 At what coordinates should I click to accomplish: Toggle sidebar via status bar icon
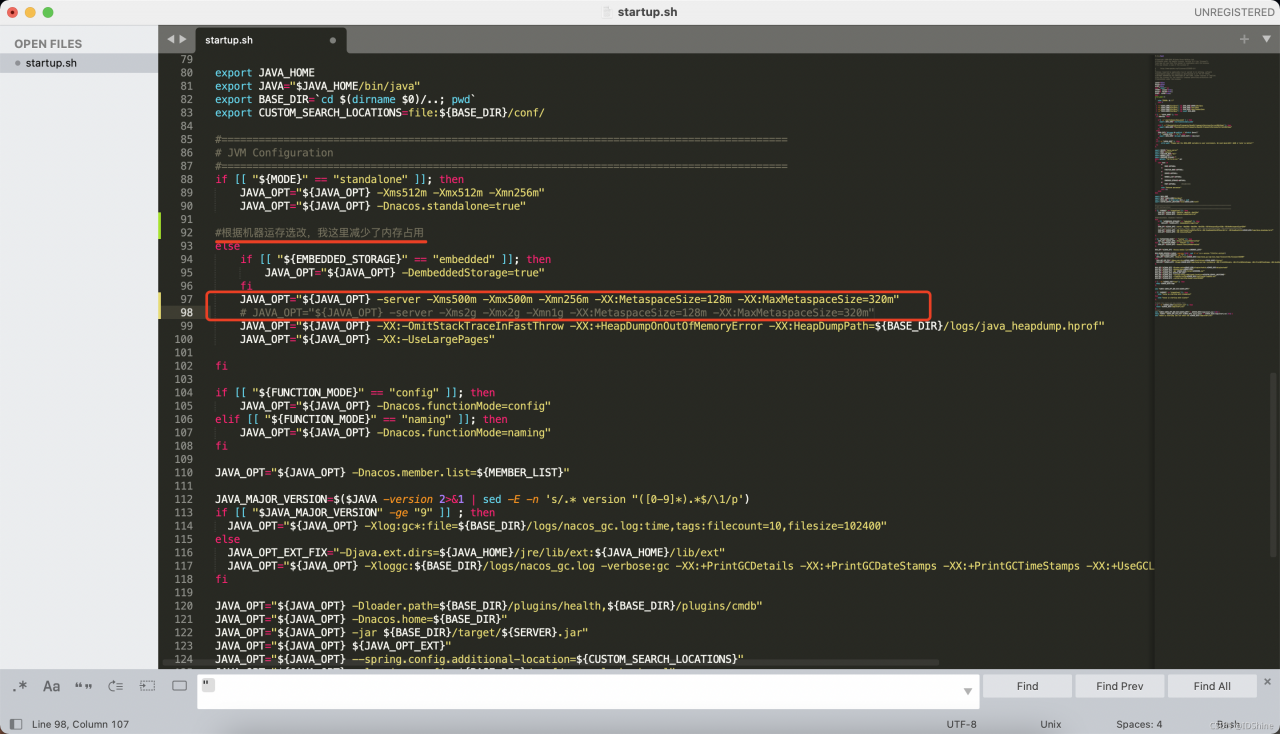pos(16,724)
